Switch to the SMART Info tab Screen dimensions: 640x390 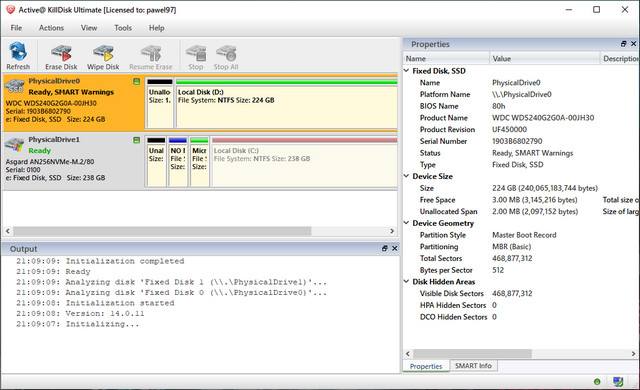click(473, 366)
